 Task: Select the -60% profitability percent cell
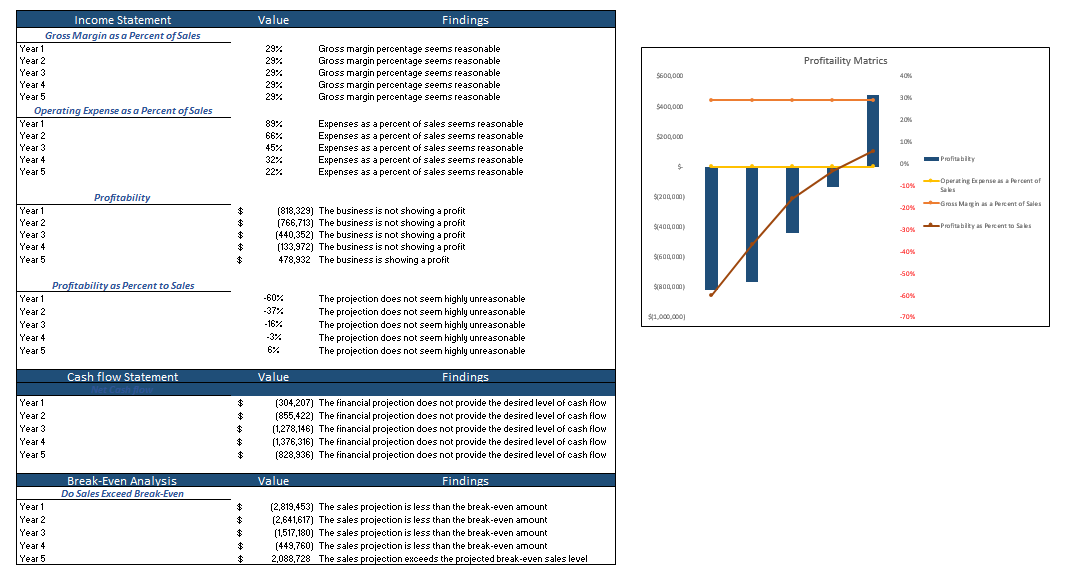point(273,299)
